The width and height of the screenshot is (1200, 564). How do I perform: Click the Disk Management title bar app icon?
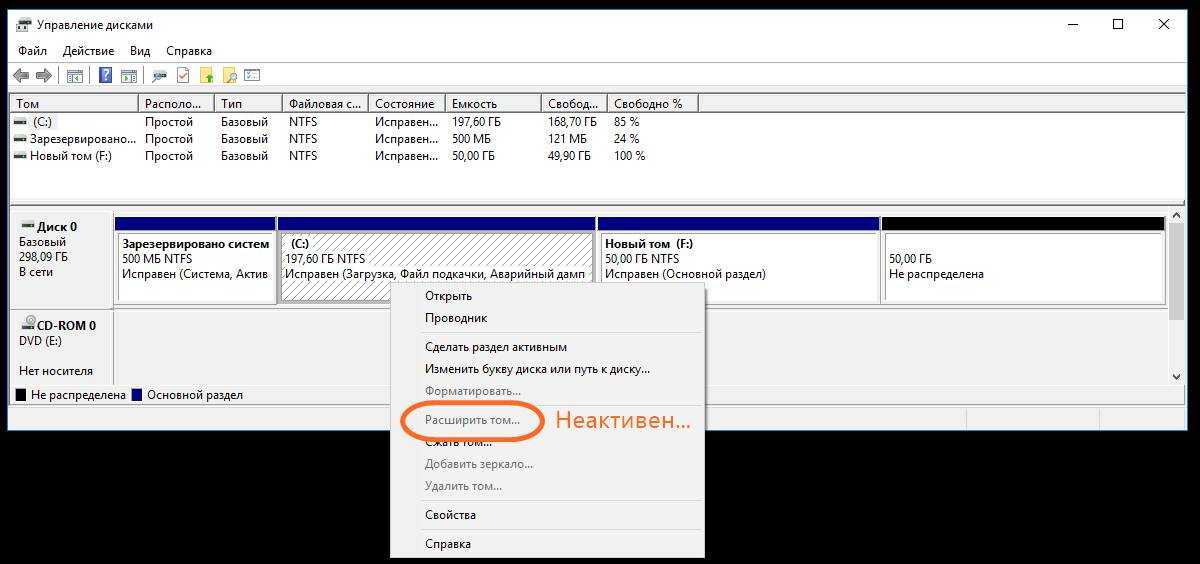tap(25, 25)
